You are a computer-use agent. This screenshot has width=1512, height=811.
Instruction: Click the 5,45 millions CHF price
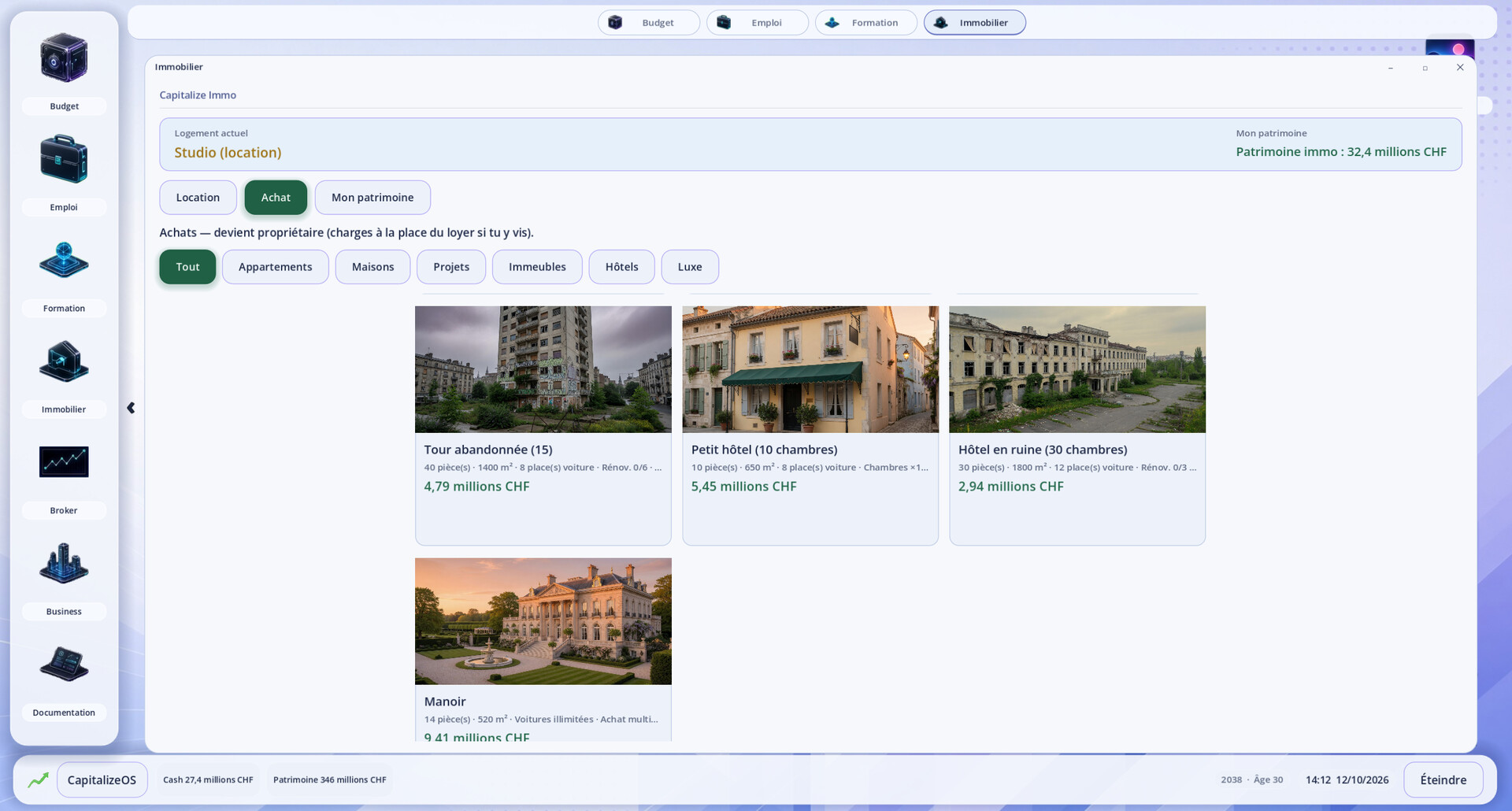click(743, 487)
